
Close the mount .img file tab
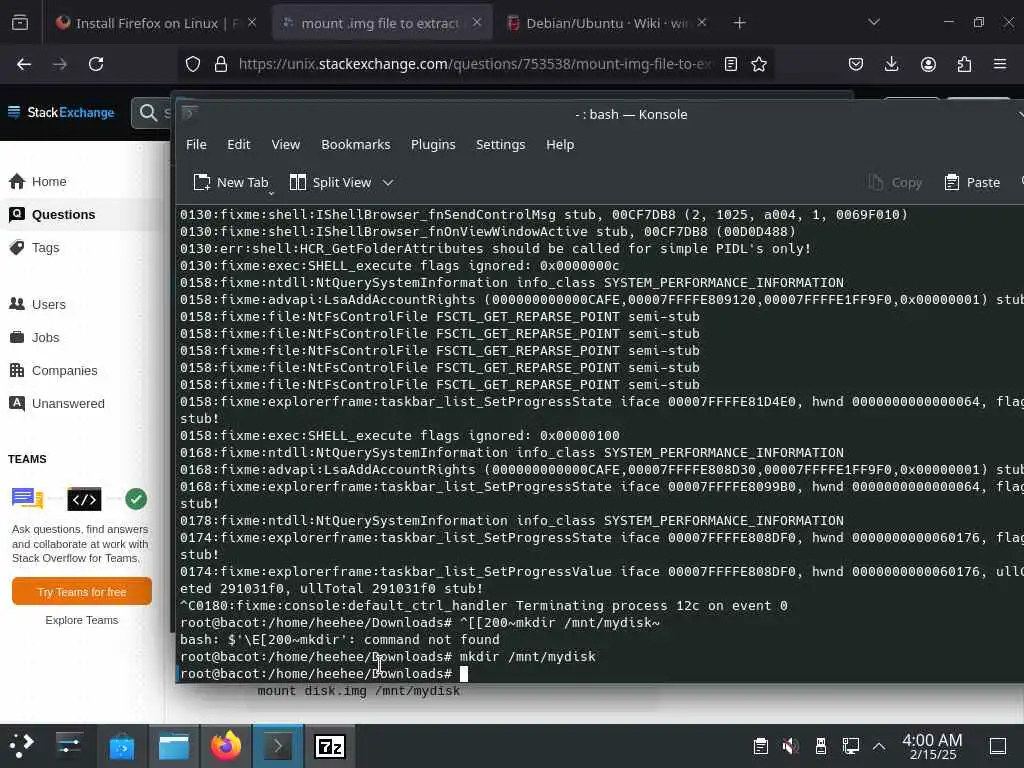pos(477,23)
